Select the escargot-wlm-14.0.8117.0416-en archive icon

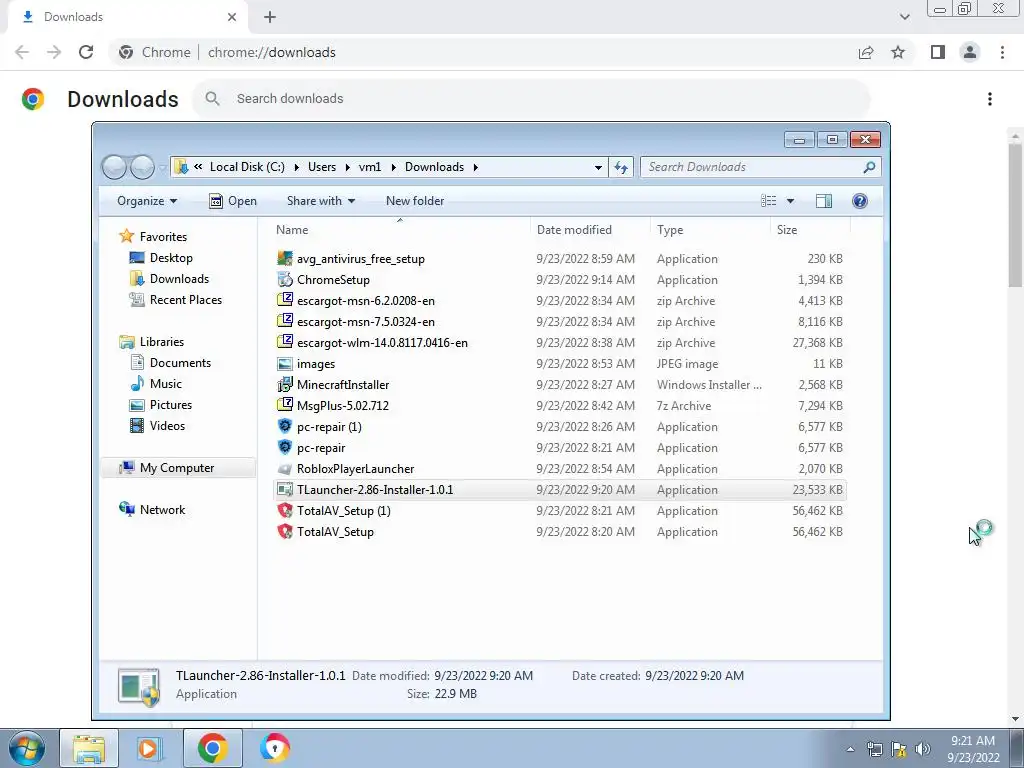click(285, 342)
